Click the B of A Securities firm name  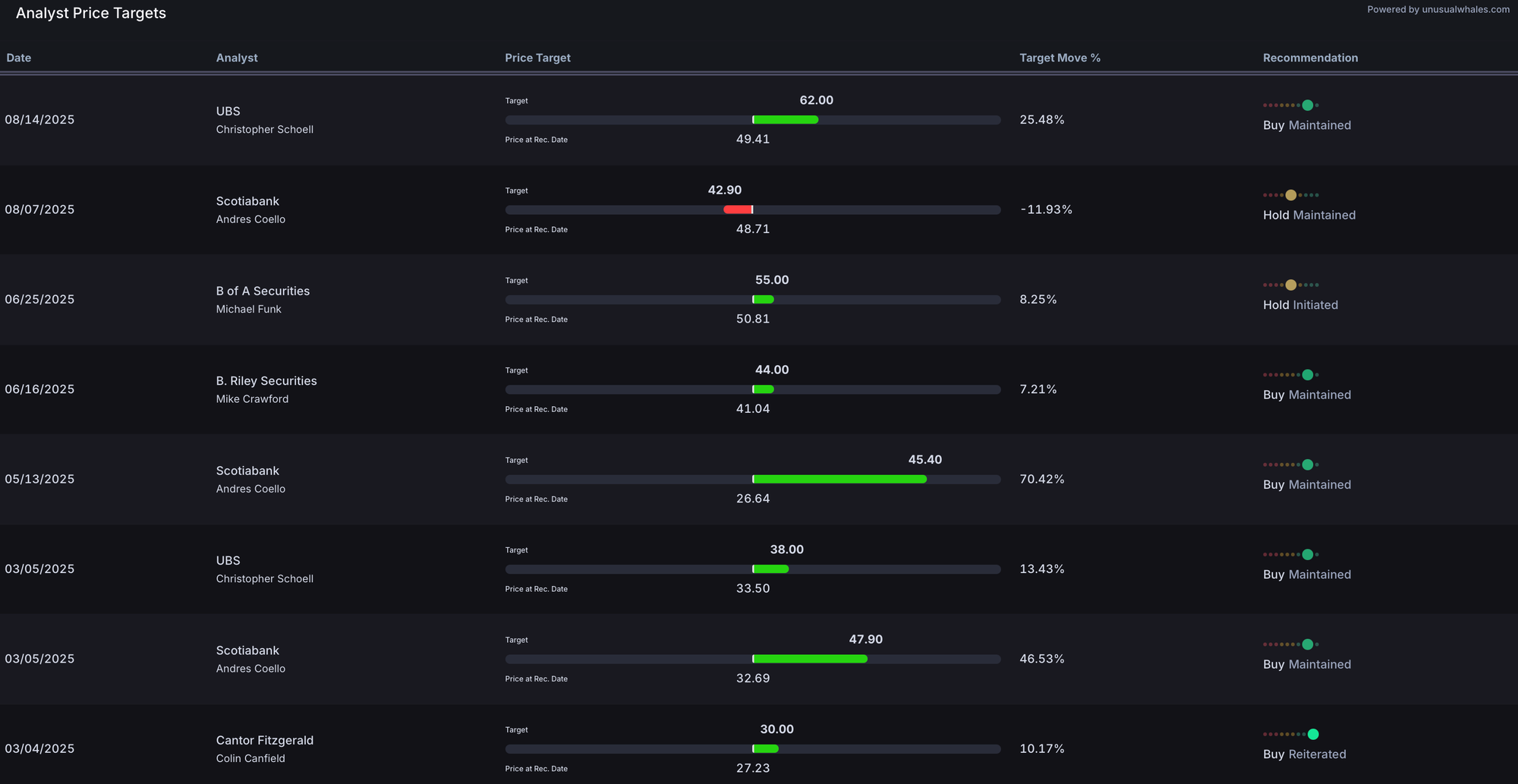coord(263,291)
